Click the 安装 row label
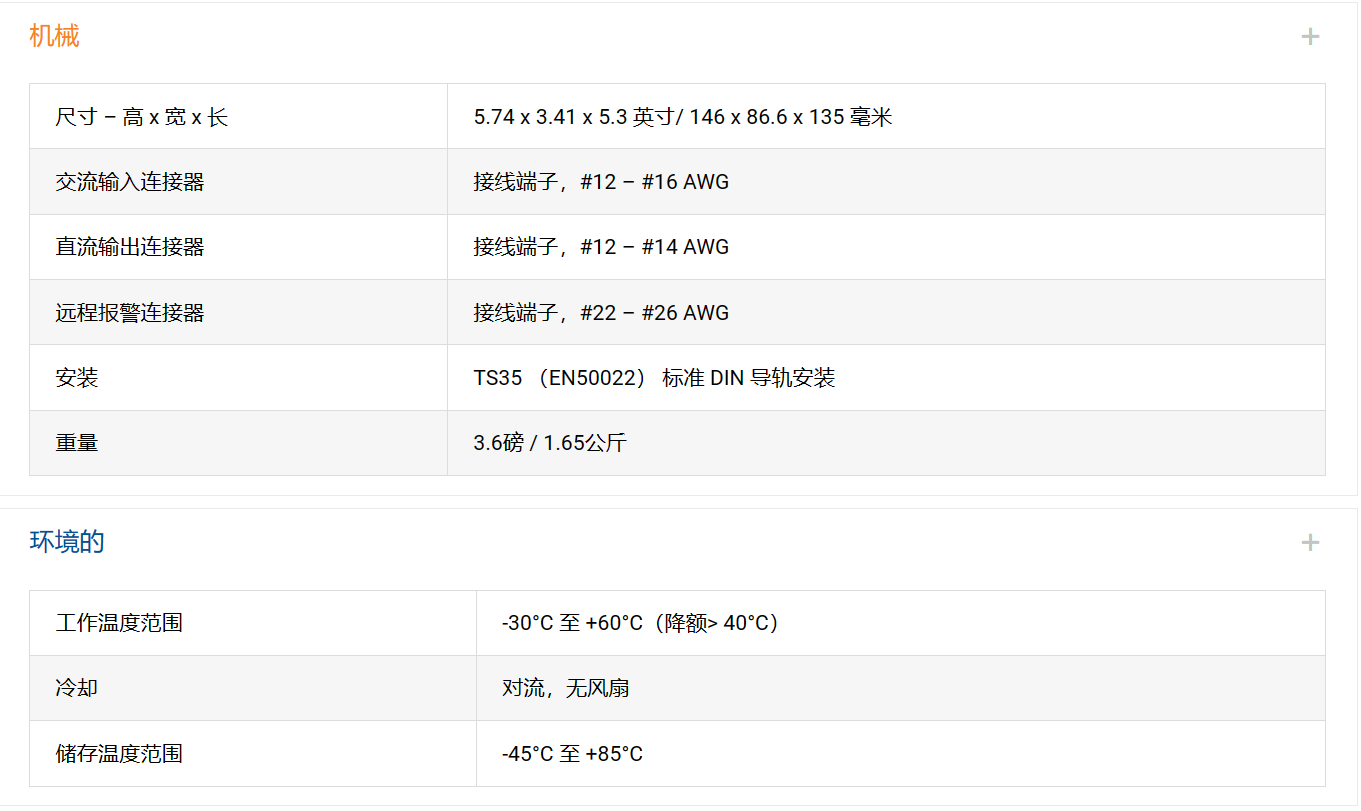The image size is (1361, 811). (77, 378)
